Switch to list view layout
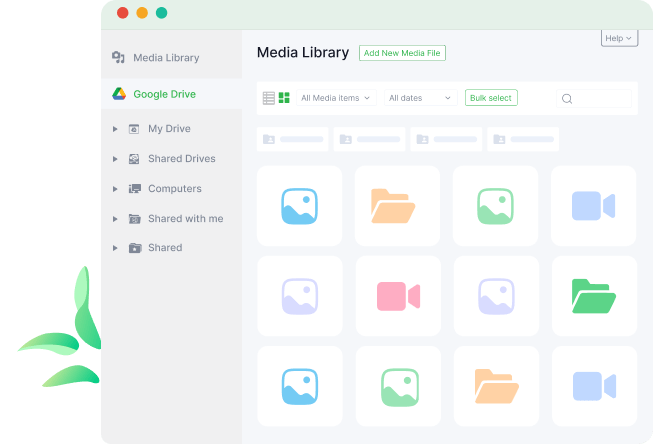Viewport: 654px width, 445px height. (x=268, y=98)
